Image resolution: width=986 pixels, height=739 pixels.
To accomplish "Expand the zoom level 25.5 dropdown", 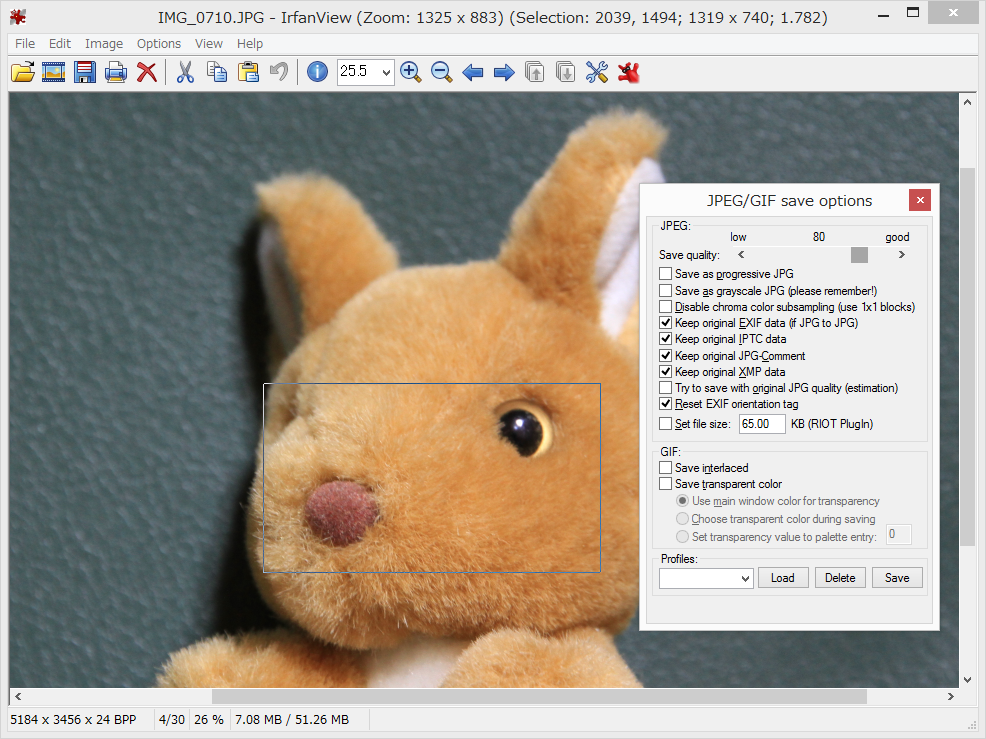I will click(386, 72).
